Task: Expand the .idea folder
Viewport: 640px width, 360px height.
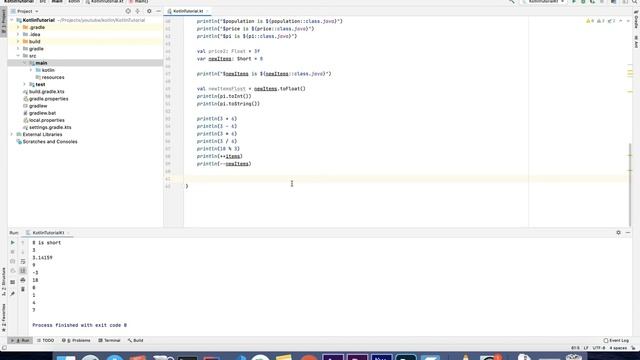Action: [18, 34]
